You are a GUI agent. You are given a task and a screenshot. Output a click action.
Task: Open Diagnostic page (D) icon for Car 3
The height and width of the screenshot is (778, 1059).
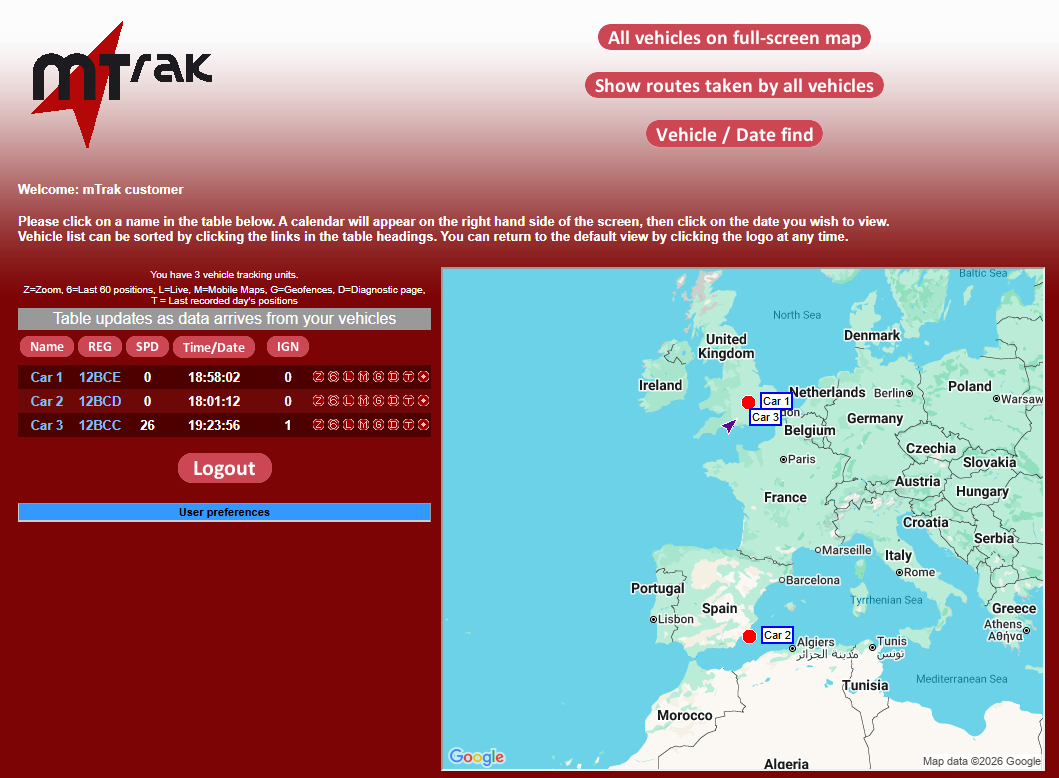393,425
